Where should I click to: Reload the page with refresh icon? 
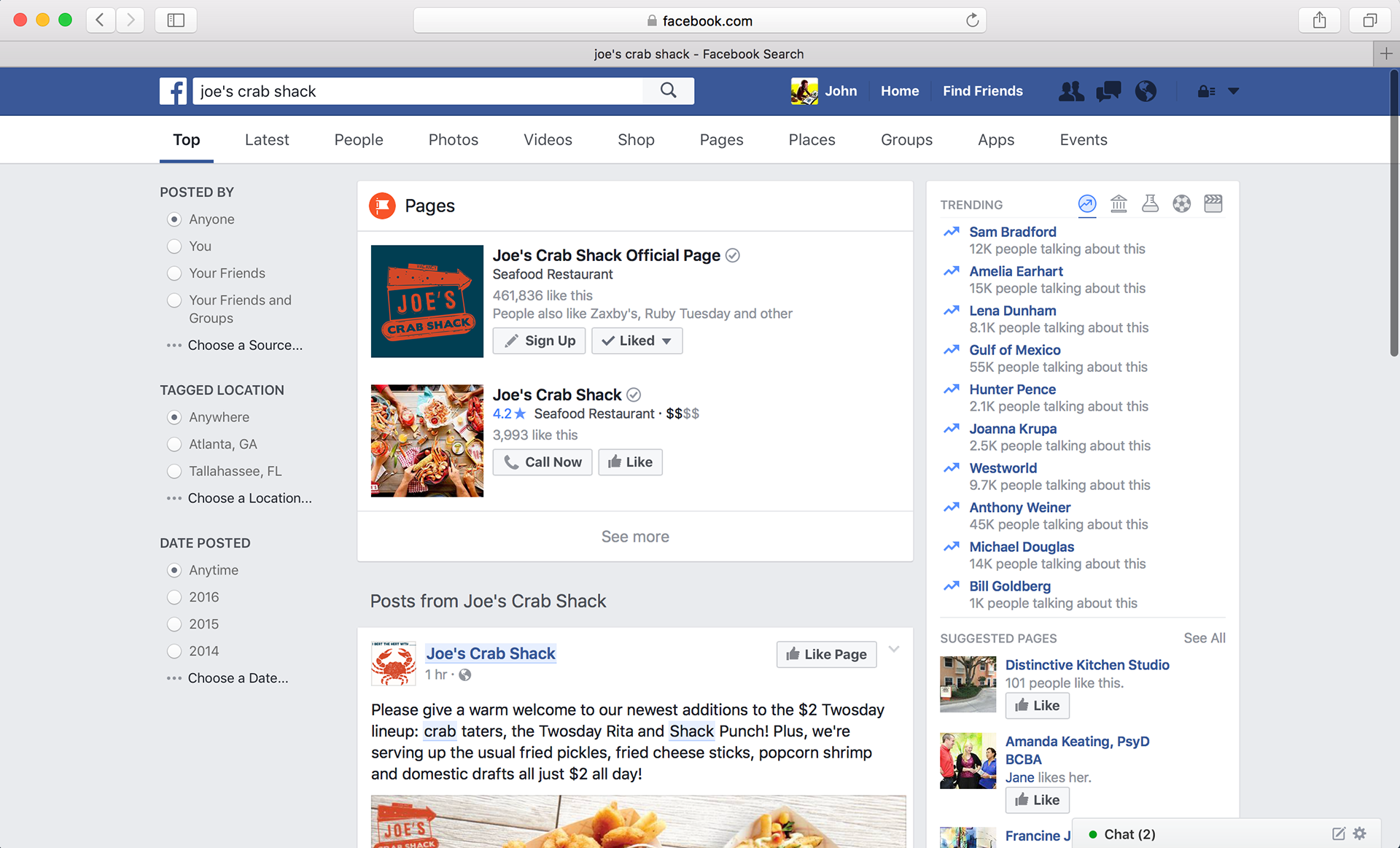tap(972, 20)
